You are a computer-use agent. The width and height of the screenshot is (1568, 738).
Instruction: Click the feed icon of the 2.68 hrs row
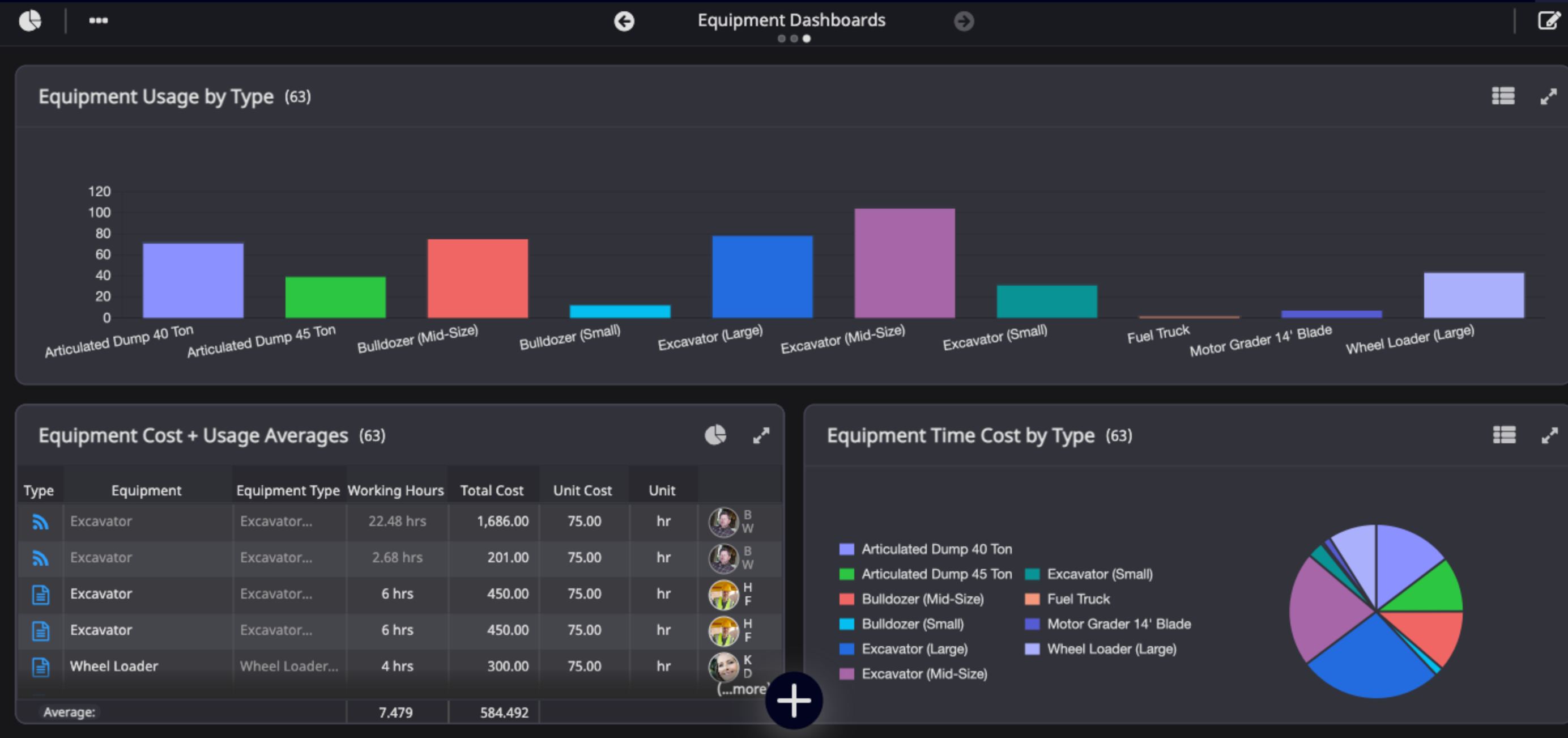click(x=40, y=558)
